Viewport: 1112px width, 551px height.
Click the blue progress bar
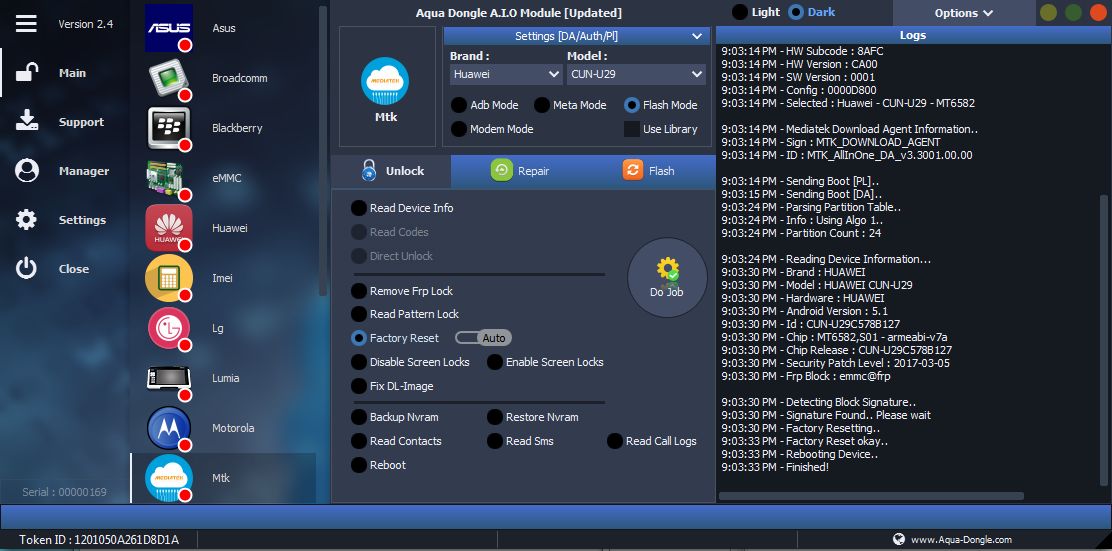coord(556,516)
